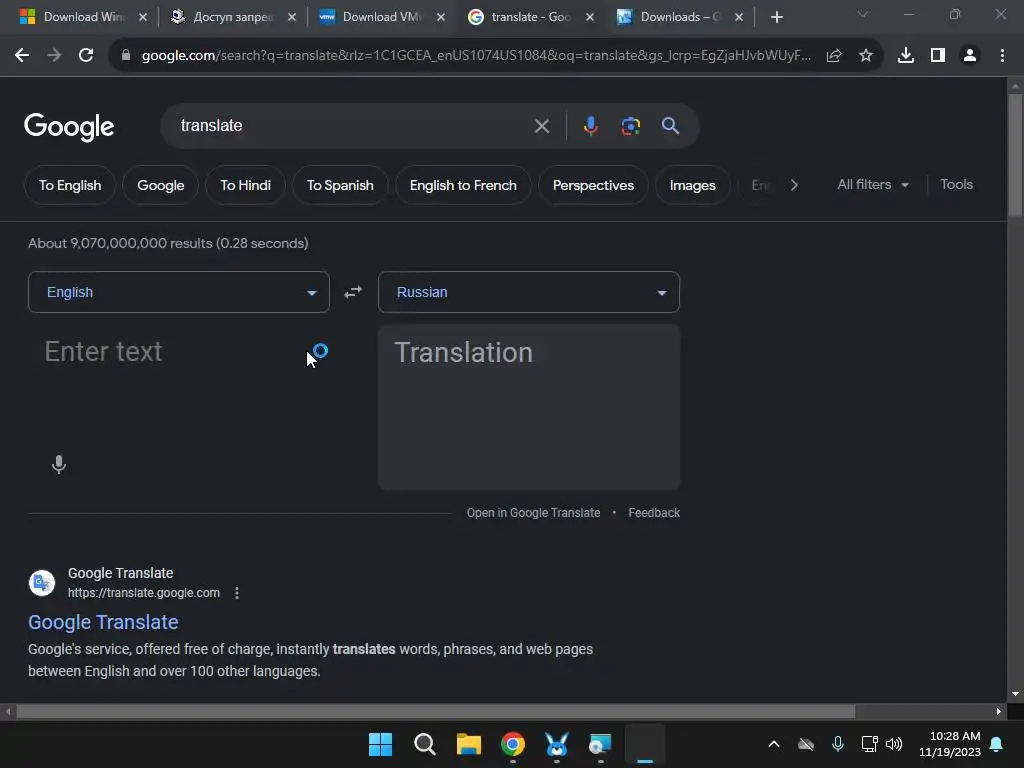Open taskbar Search

point(424,744)
